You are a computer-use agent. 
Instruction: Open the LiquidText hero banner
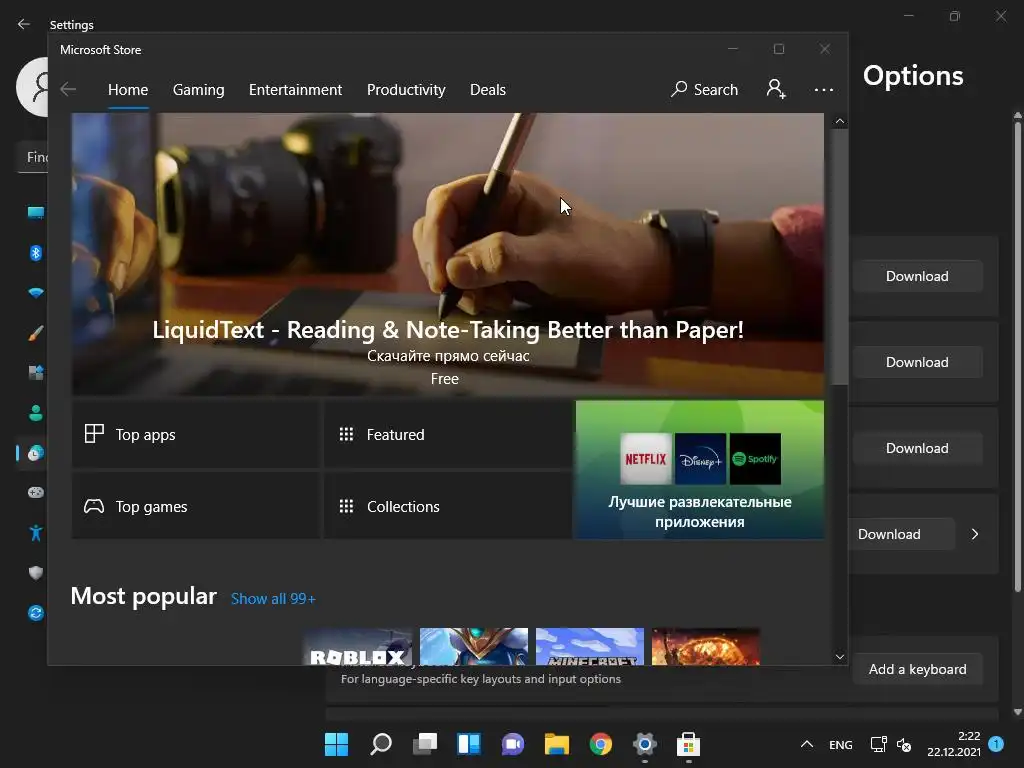pos(447,254)
